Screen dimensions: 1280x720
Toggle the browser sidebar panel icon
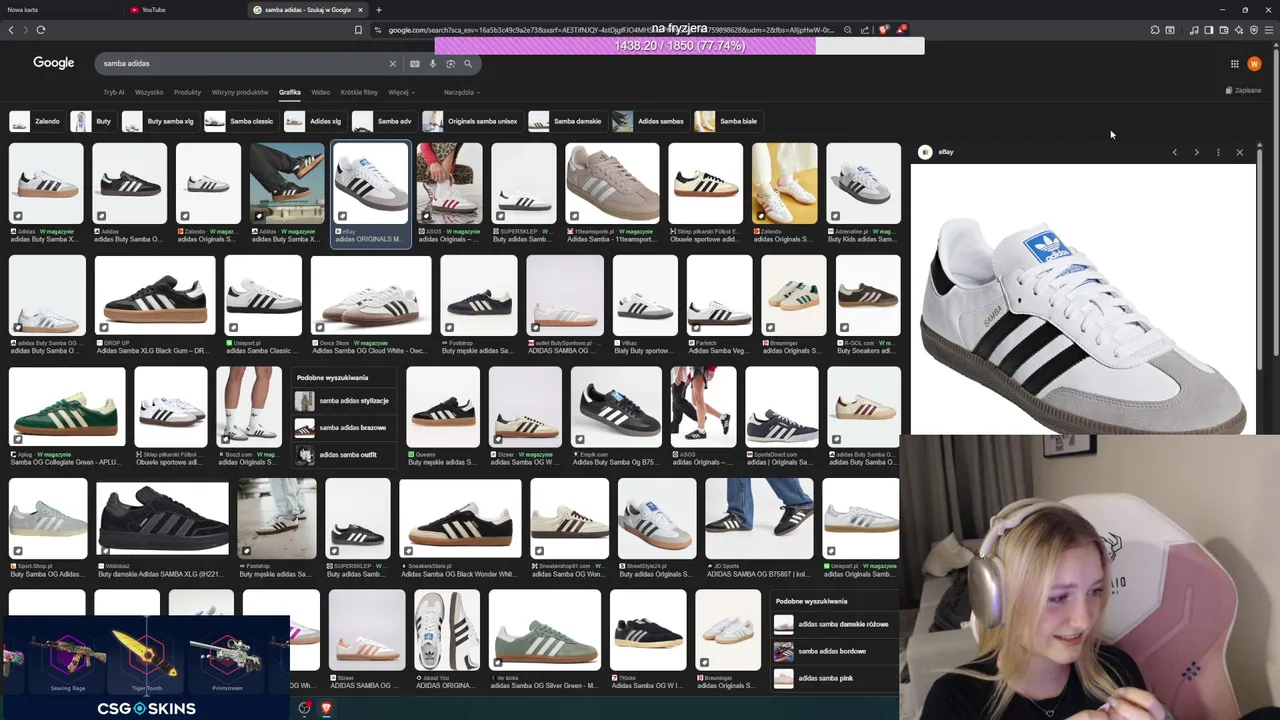(1208, 30)
